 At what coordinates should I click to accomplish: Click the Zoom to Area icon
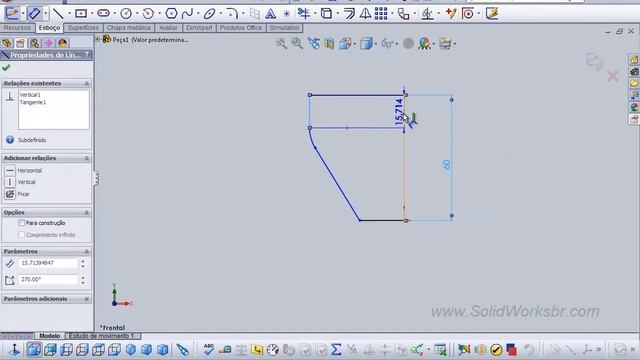(x=297, y=43)
